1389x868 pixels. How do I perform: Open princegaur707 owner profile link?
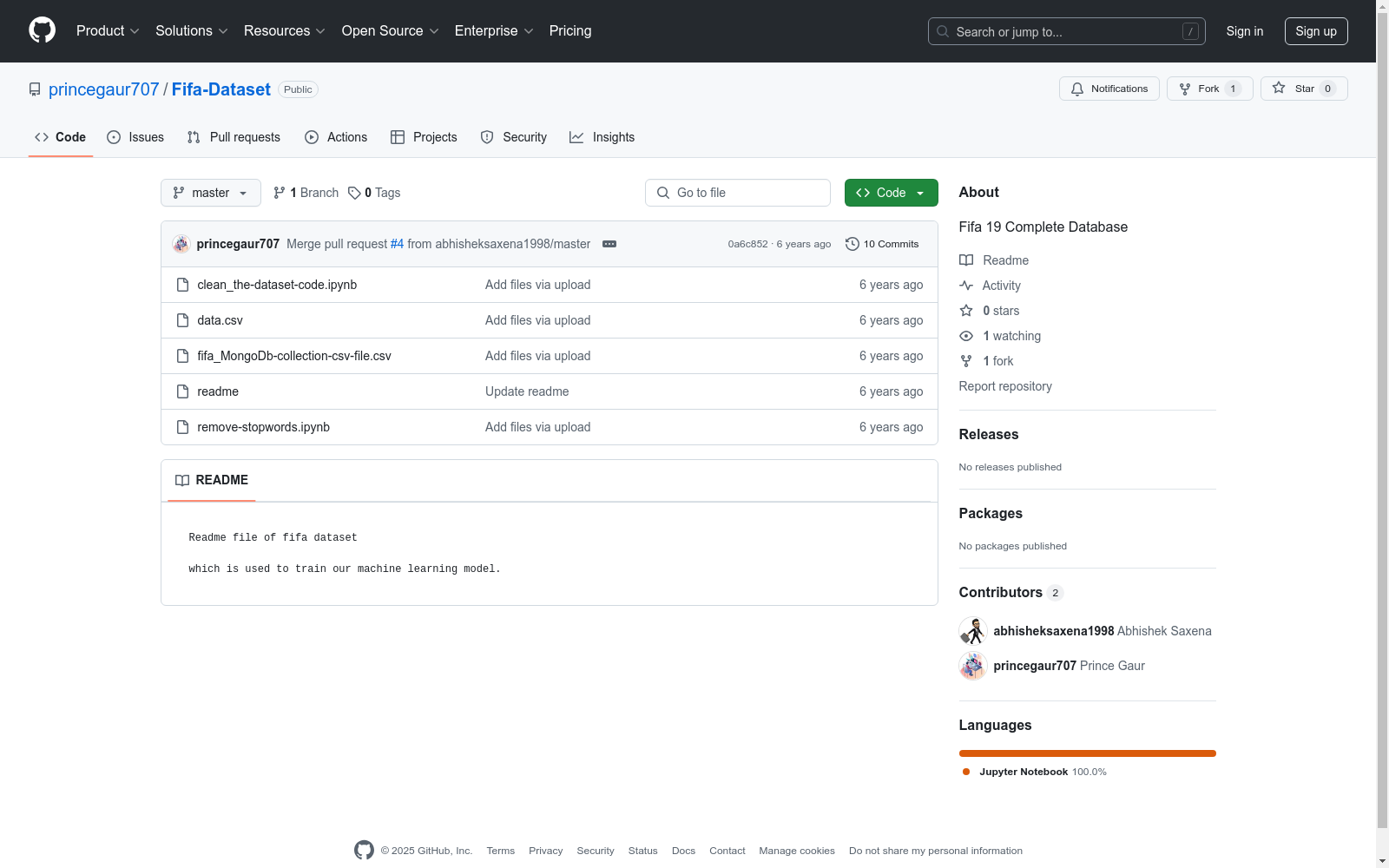(104, 89)
